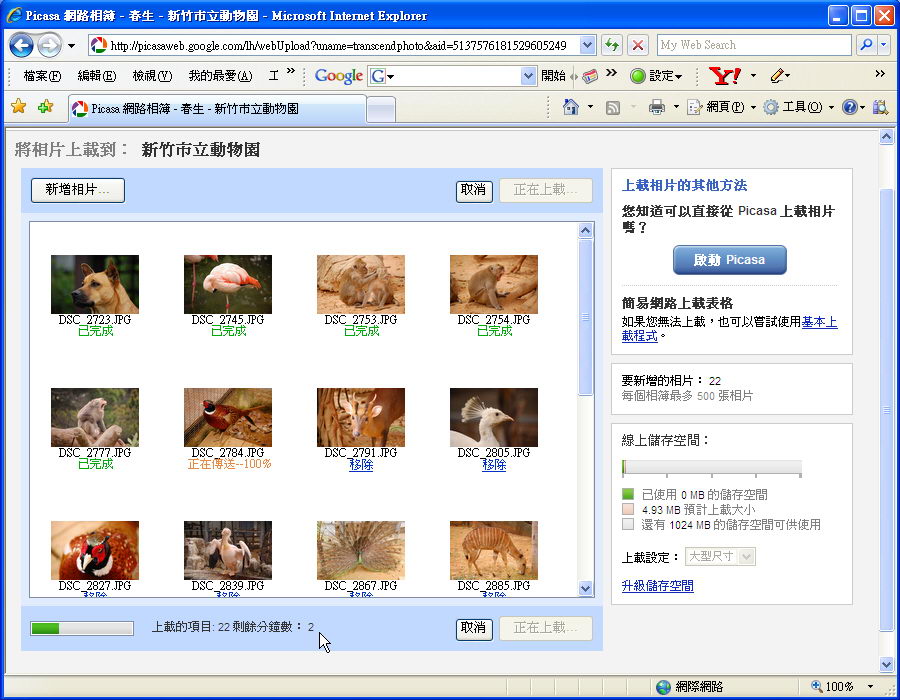The width and height of the screenshot is (900, 700).
Task: Open the recent pages arrow beside Forward
Action: pos(71,45)
